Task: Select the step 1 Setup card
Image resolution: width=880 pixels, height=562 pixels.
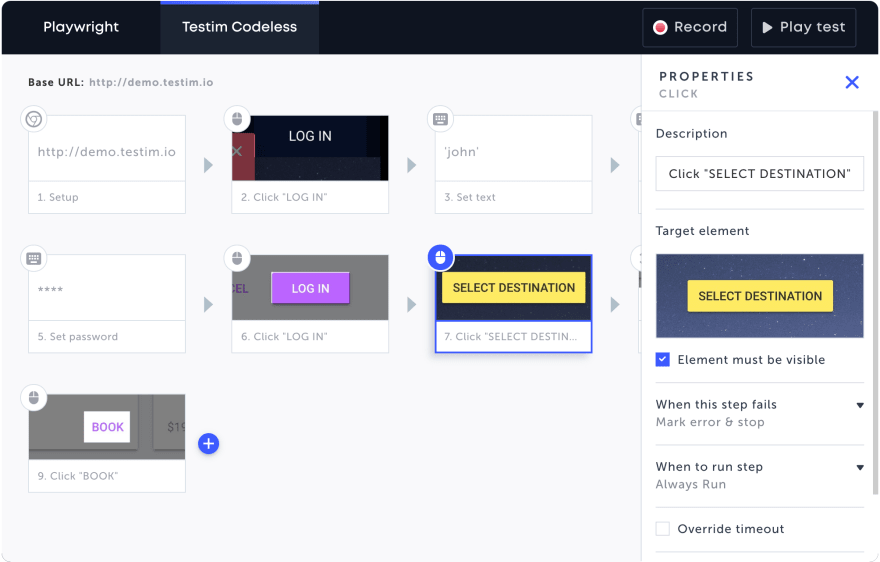Action: coord(107,165)
